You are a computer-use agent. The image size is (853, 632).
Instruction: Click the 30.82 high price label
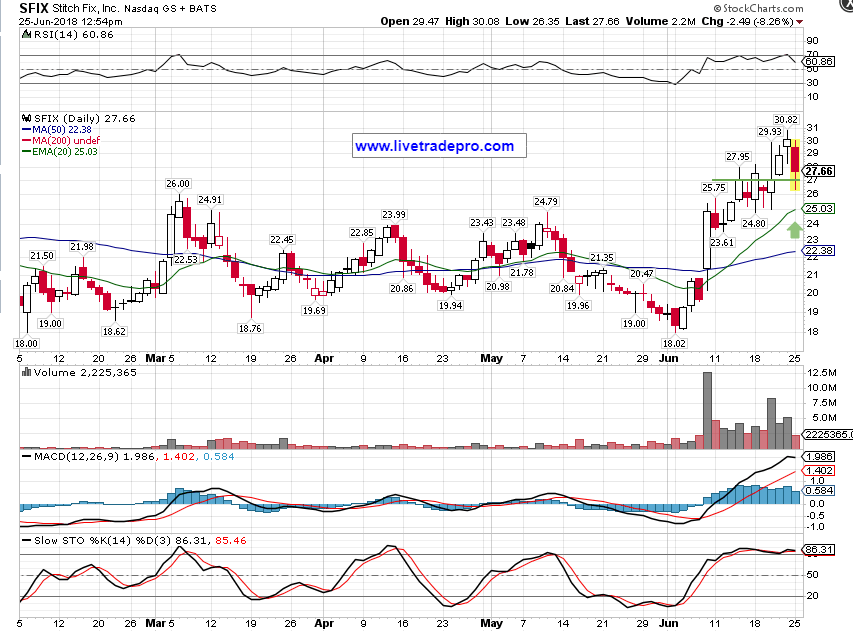pyautogui.click(x=785, y=120)
